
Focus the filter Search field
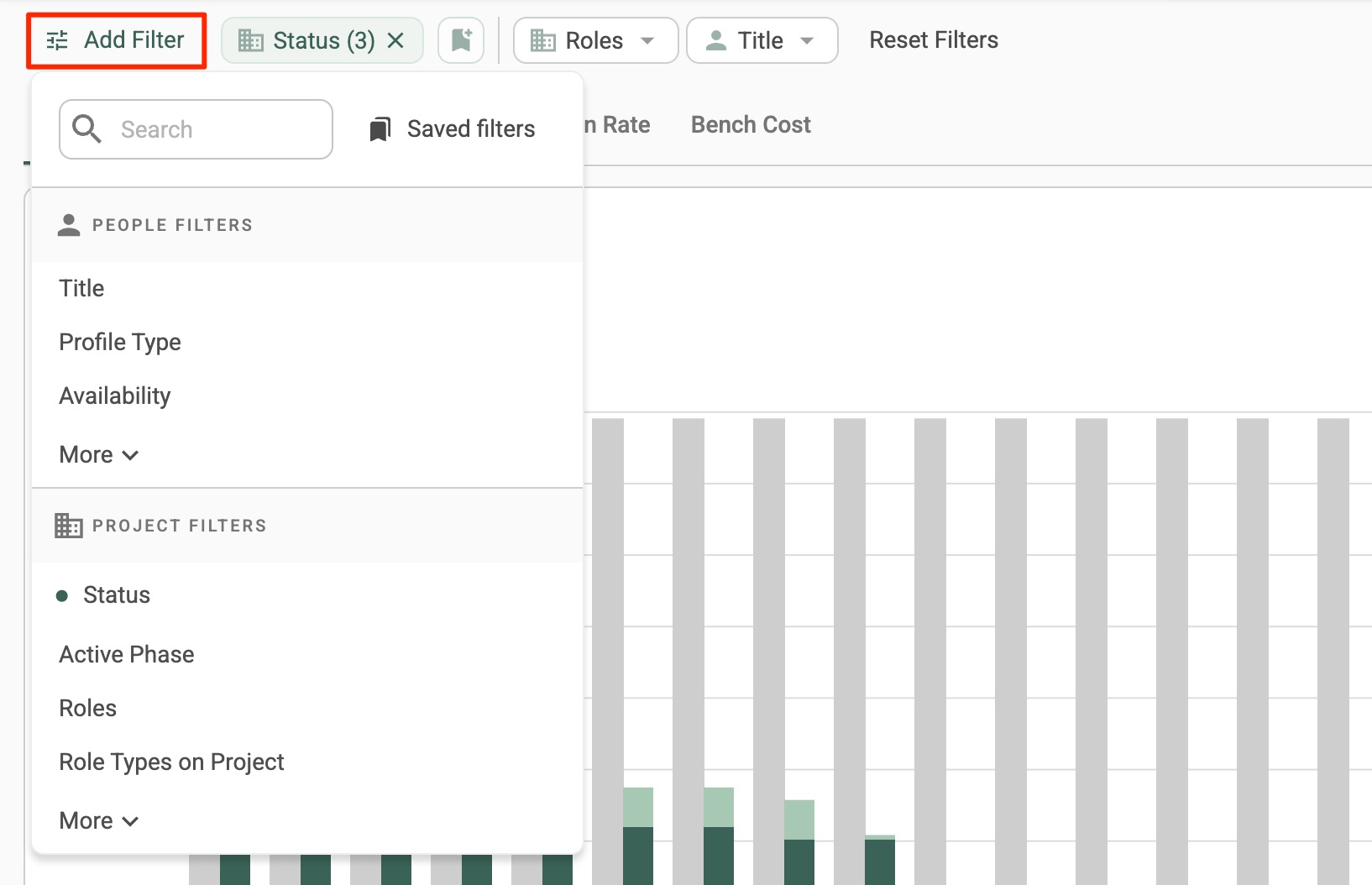[196, 129]
